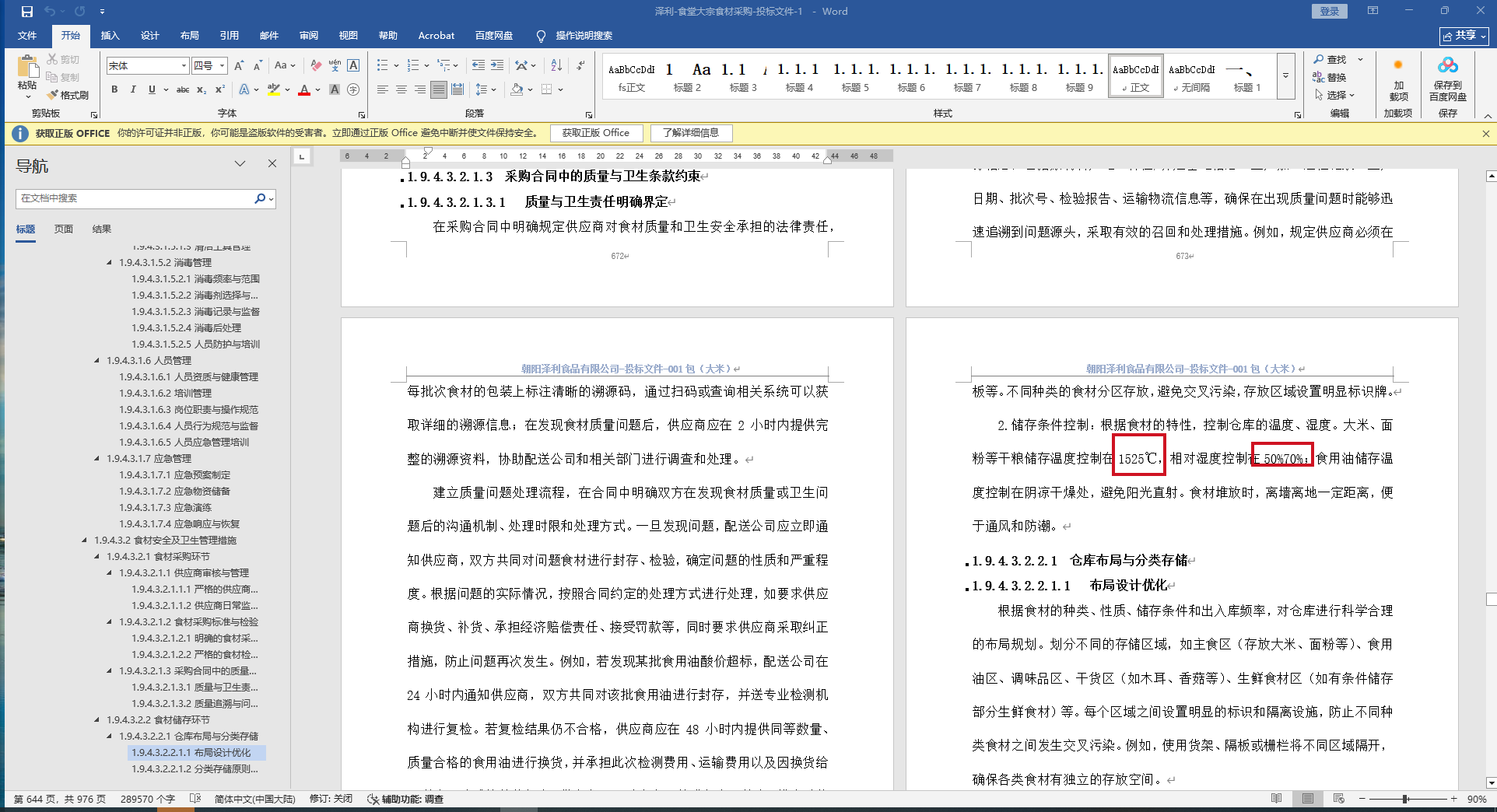
Task: Show paragraph marks icon
Action: (x=580, y=65)
